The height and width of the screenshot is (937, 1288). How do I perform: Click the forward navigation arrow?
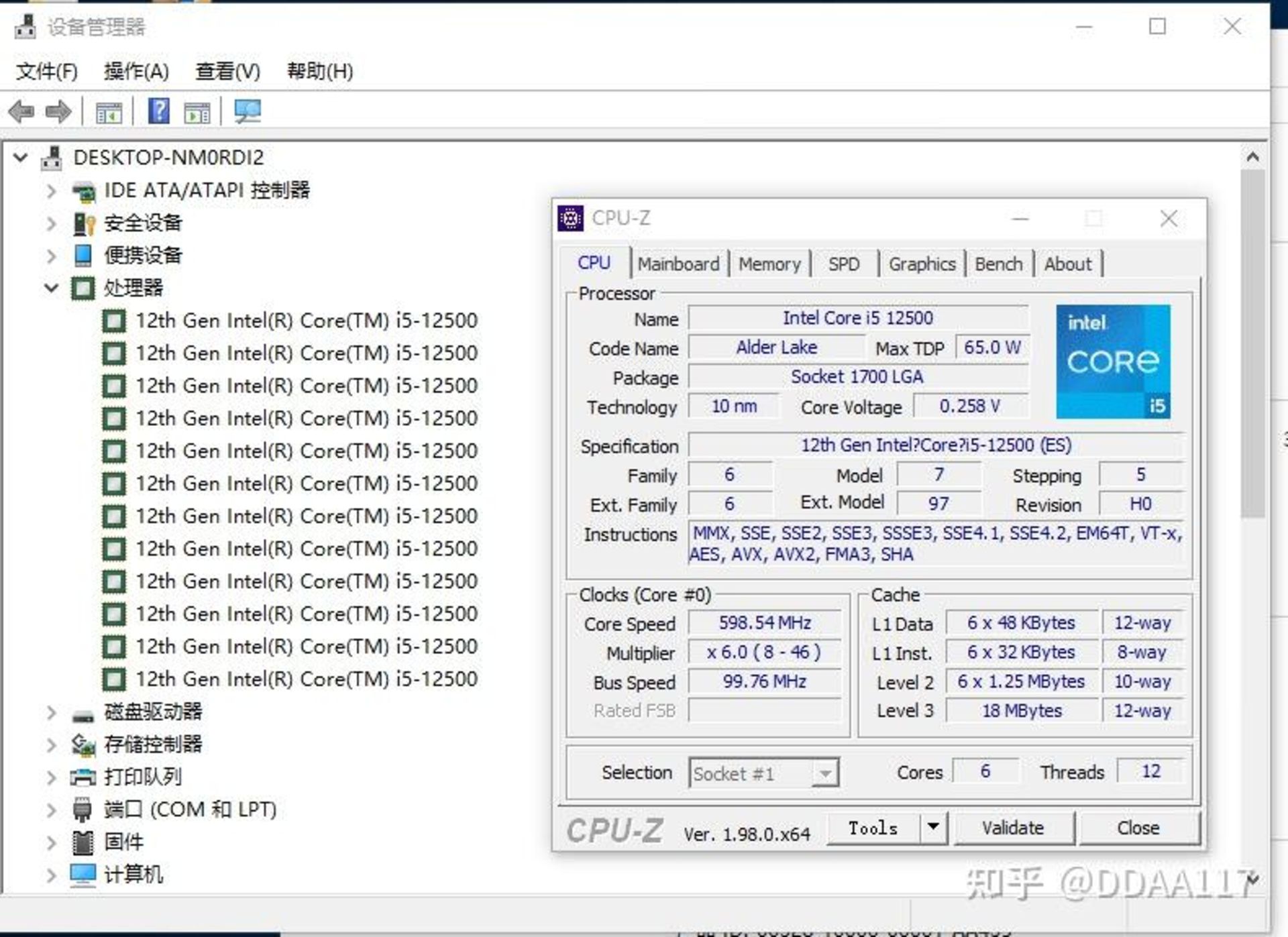[x=58, y=111]
